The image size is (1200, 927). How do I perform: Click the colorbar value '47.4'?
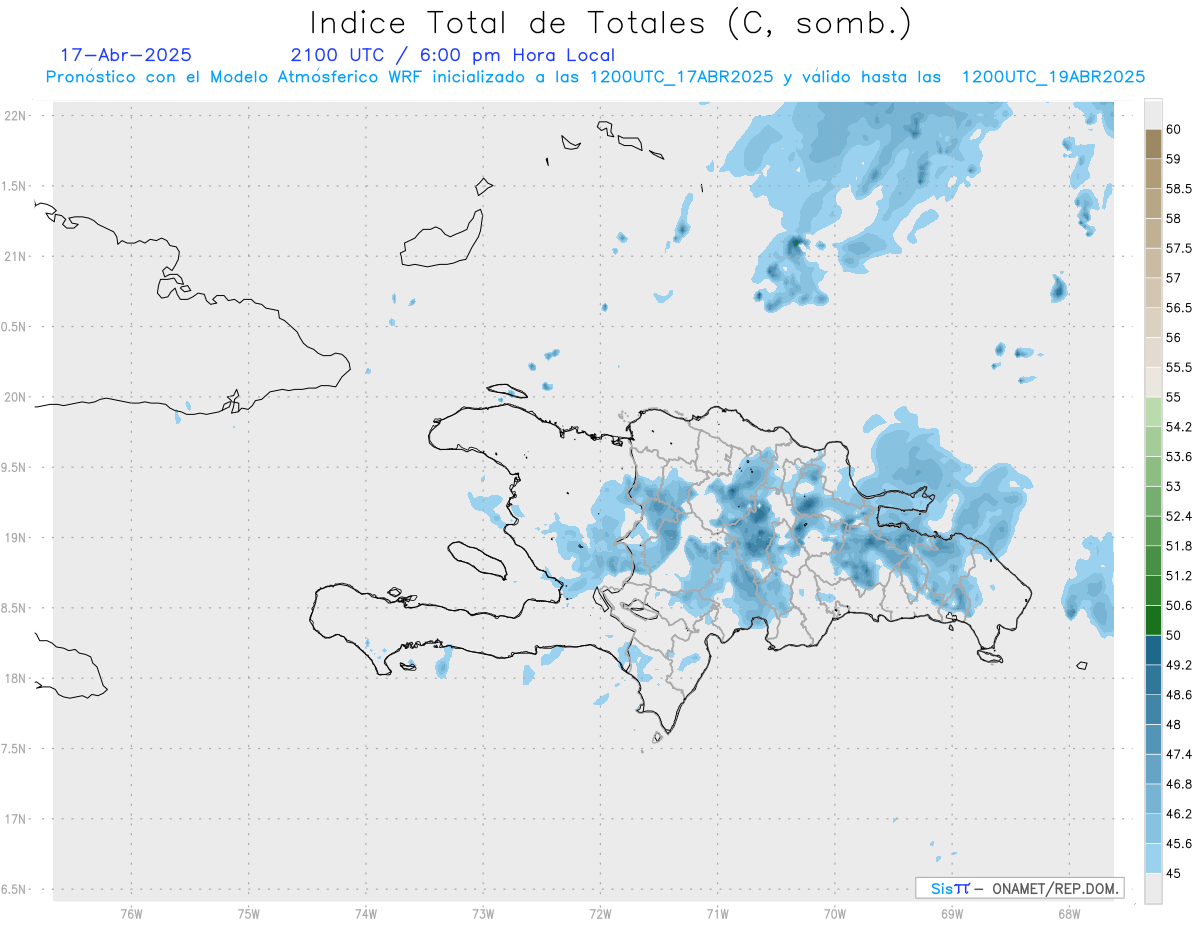click(1179, 754)
